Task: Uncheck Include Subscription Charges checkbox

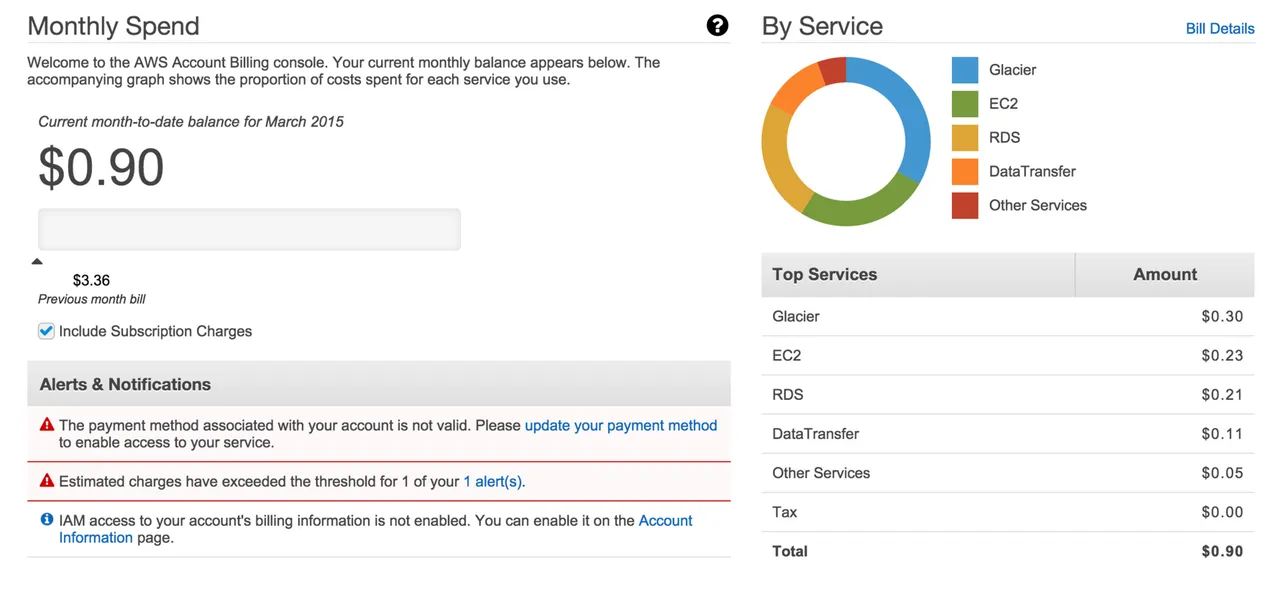Action: 46,331
